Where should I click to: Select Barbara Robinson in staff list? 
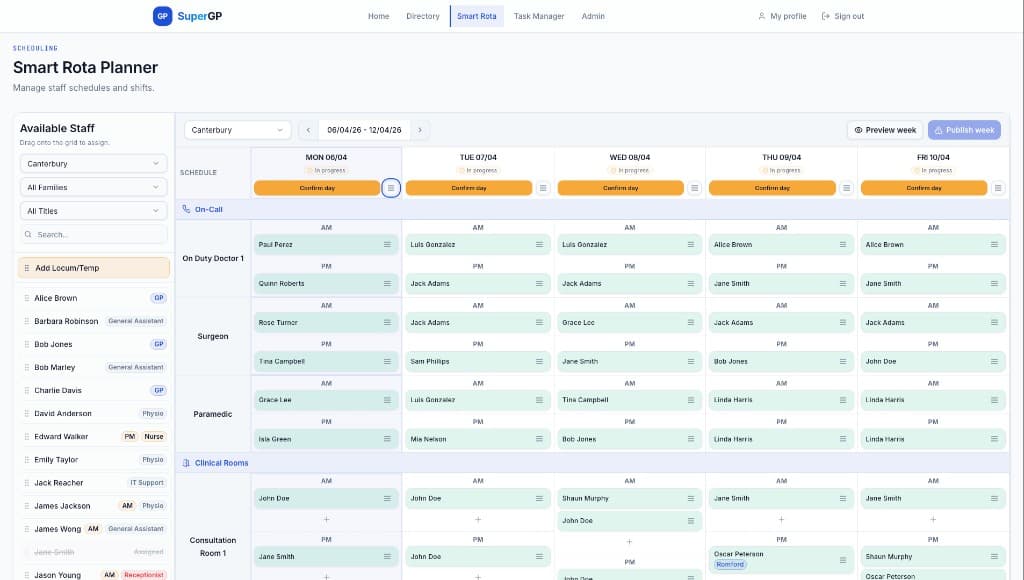[94, 321]
